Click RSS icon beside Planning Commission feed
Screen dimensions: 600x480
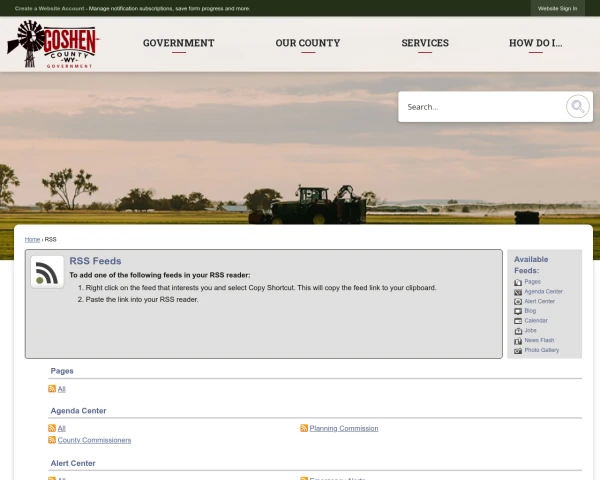click(304, 428)
